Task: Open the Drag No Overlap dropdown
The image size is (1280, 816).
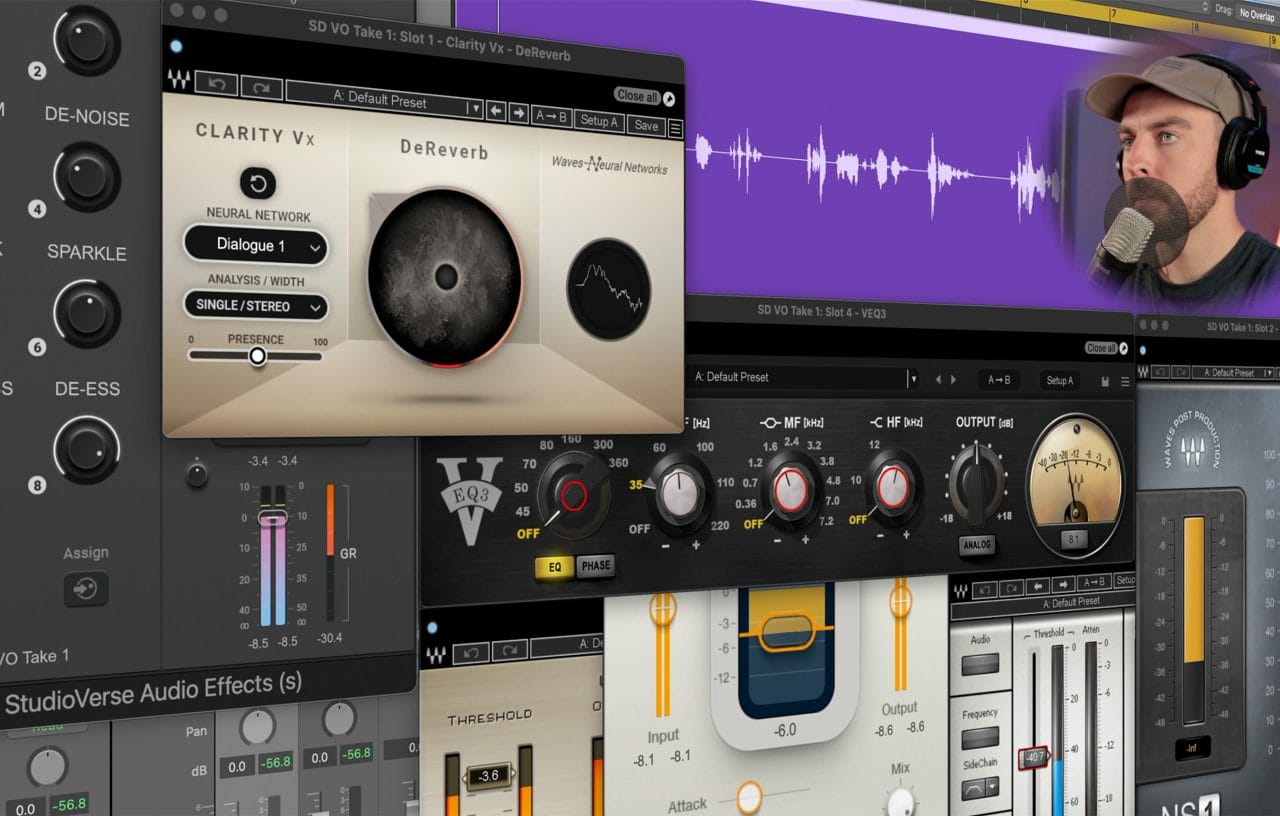Action: coord(1258,13)
